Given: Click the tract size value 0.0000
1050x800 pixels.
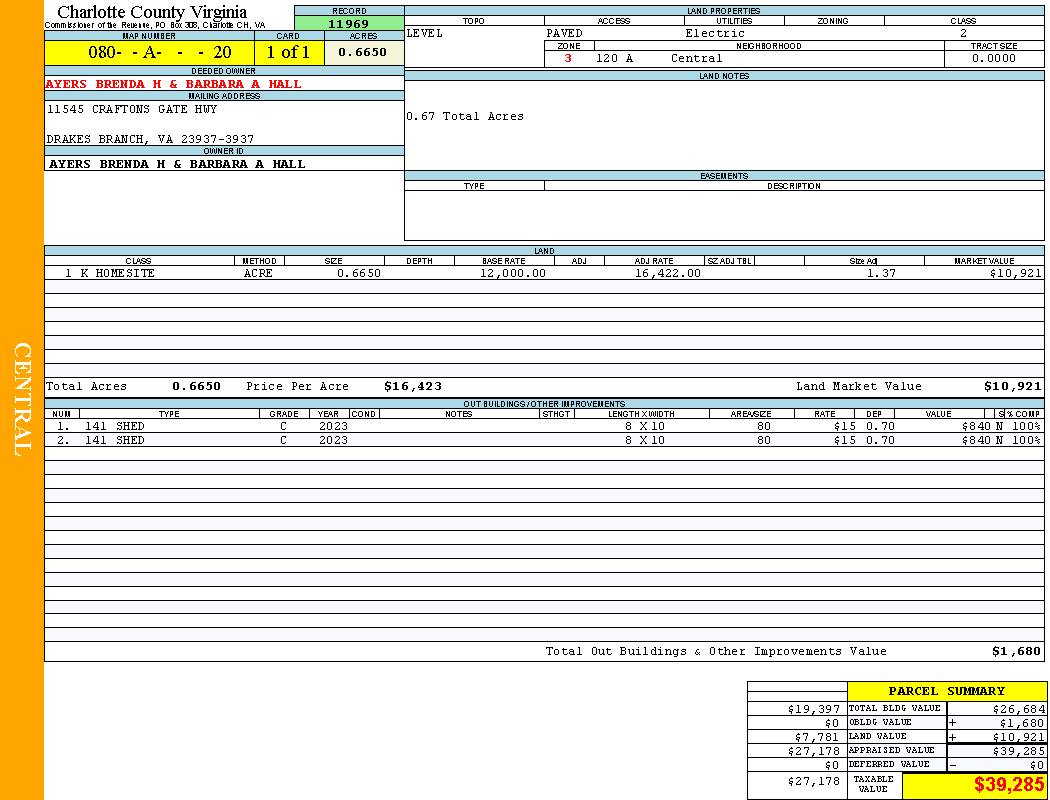Looking at the screenshot, I should [x=994, y=58].
